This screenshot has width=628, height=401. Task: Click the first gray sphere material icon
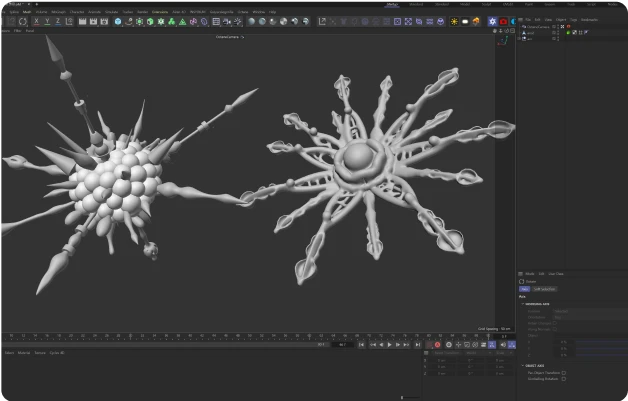pyautogui.click(x=252, y=22)
